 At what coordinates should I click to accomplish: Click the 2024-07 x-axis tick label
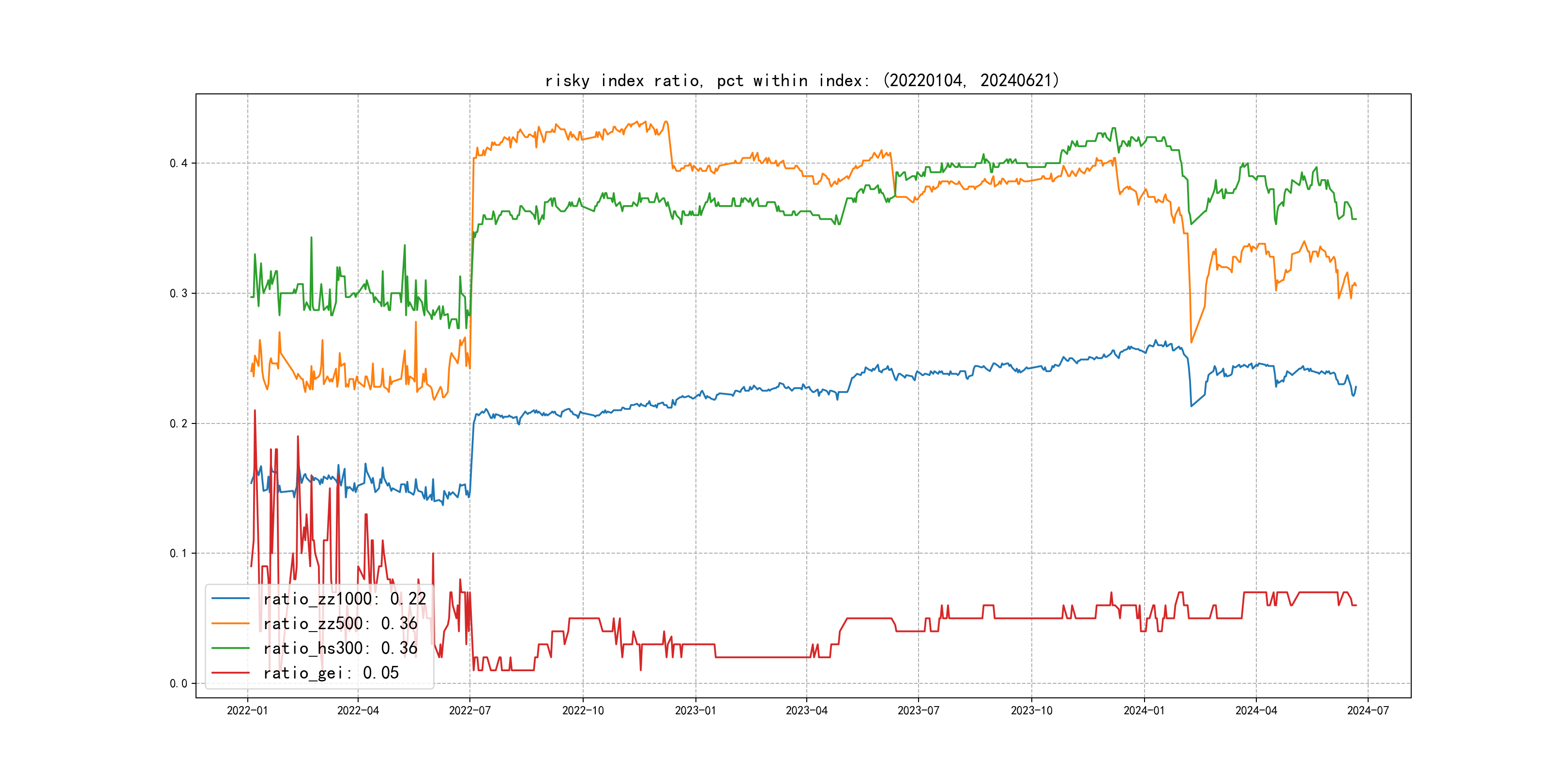click(1368, 710)
